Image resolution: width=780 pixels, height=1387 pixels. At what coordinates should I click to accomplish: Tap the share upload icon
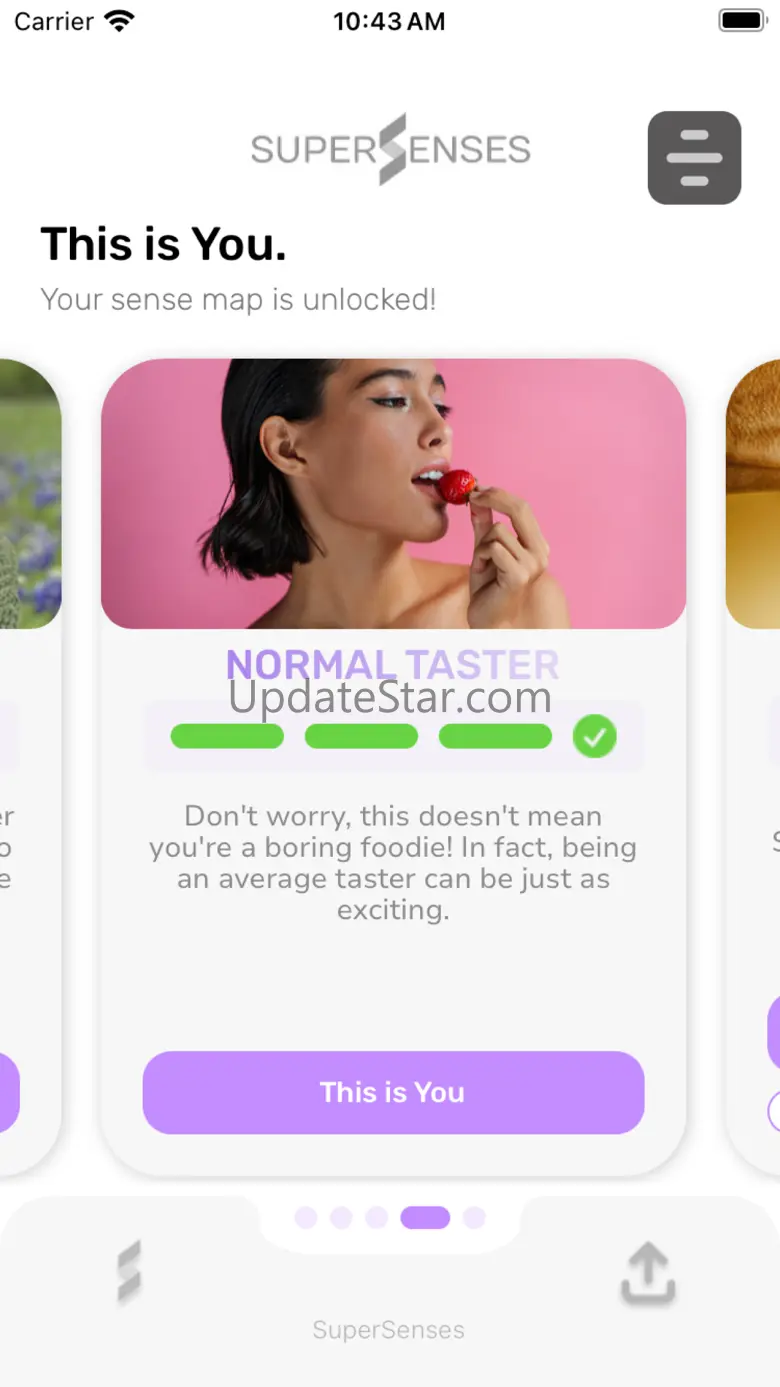648,1274
